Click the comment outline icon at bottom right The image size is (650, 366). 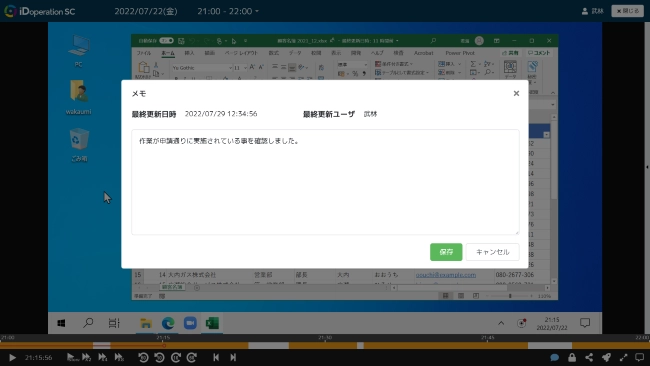[640, 357]
